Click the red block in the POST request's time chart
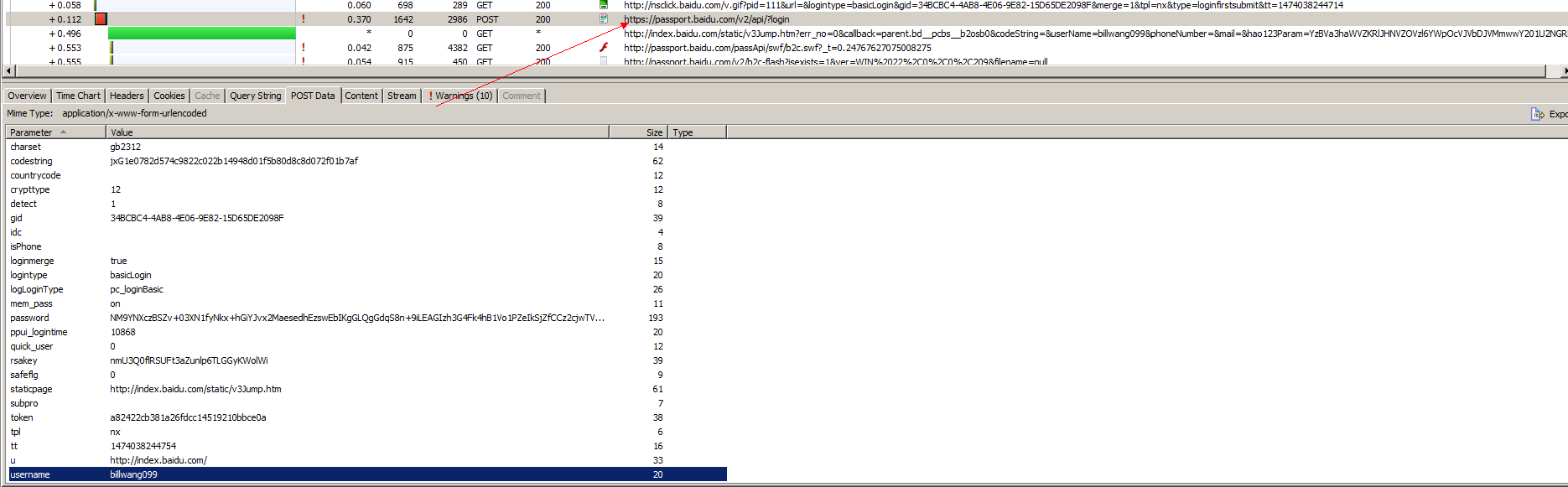Screen dimensions: 1568x487 click(101, 19)
